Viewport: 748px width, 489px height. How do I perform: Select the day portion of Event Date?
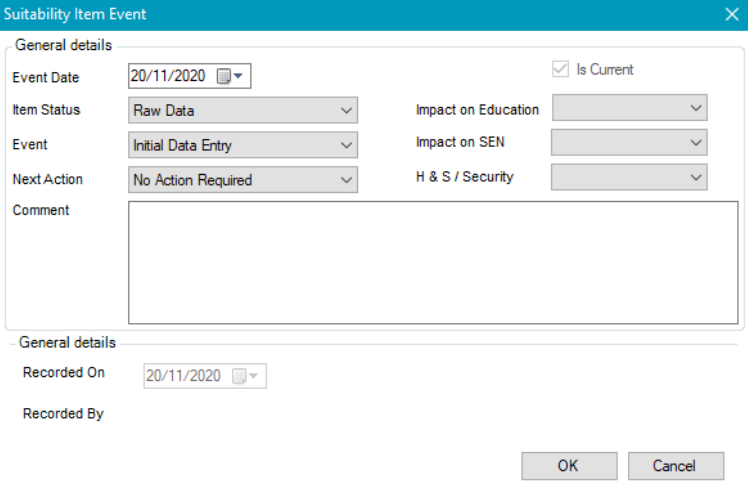[139, 76]
